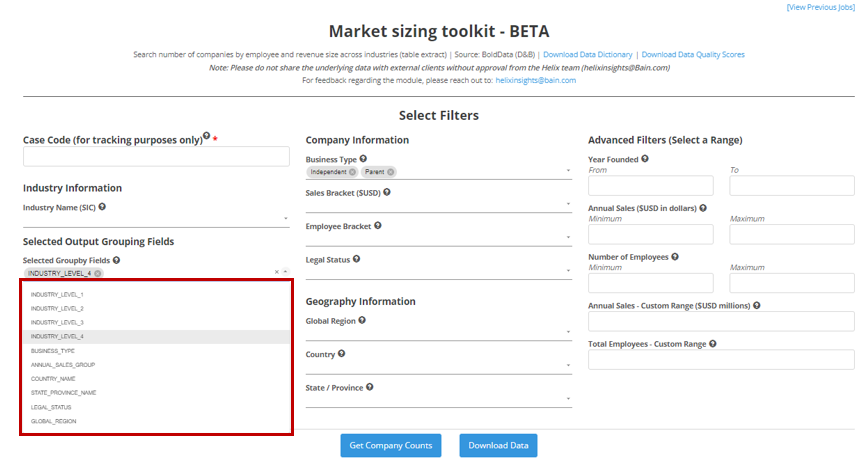Click the Get Company Counts button
Viewport: 860px width, 465px height.
pos(390,445)
